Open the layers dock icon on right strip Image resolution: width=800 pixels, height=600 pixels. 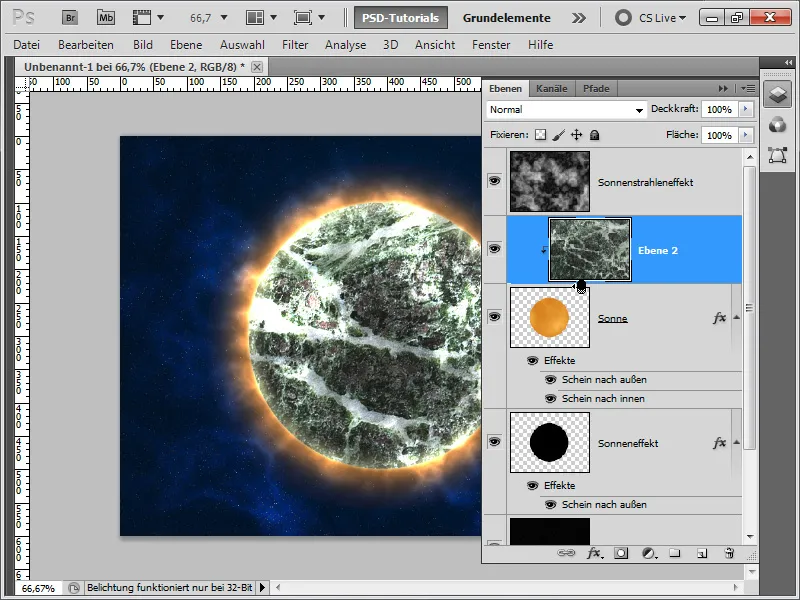[x=778, y=95]
